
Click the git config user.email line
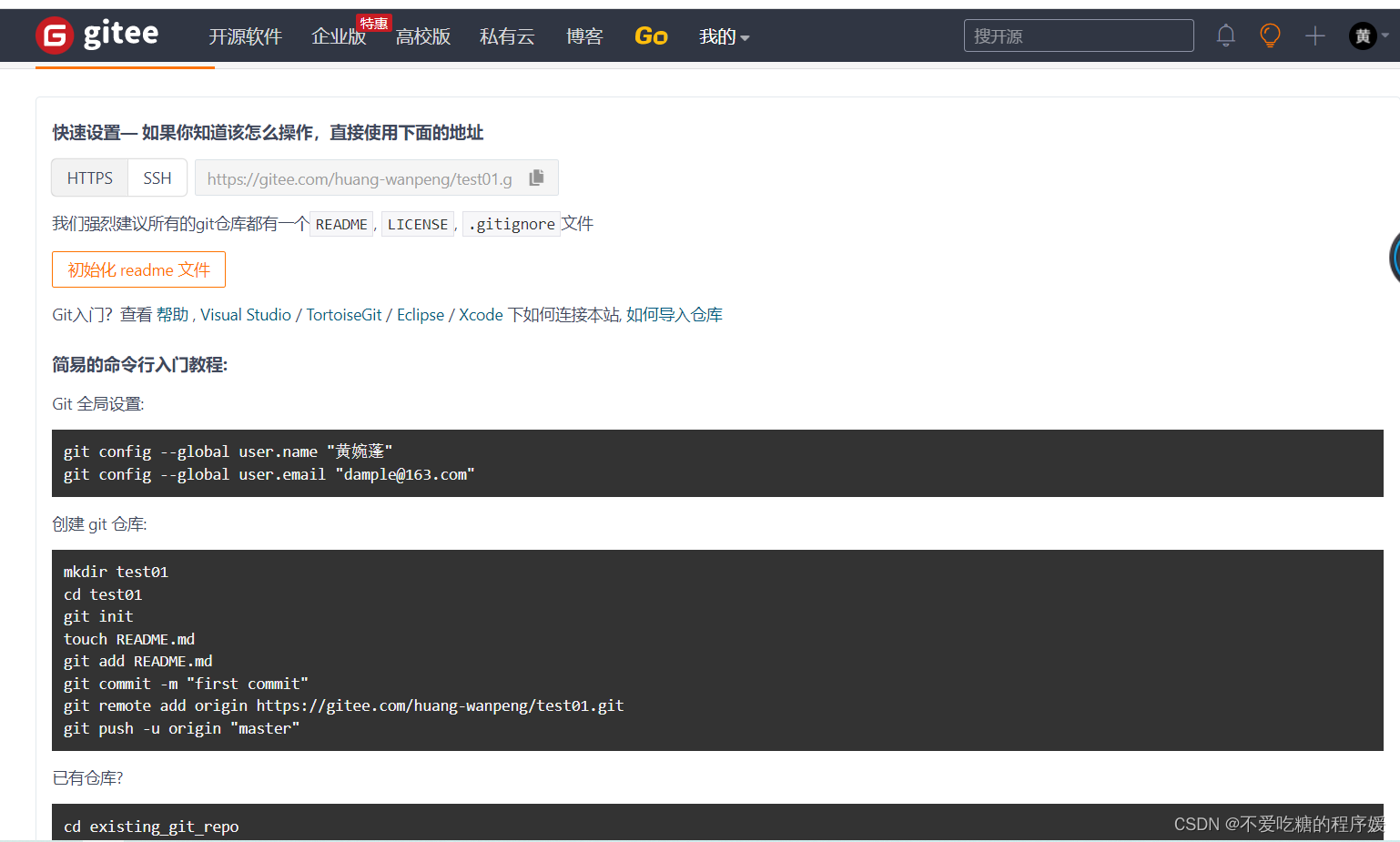[269, 474]
